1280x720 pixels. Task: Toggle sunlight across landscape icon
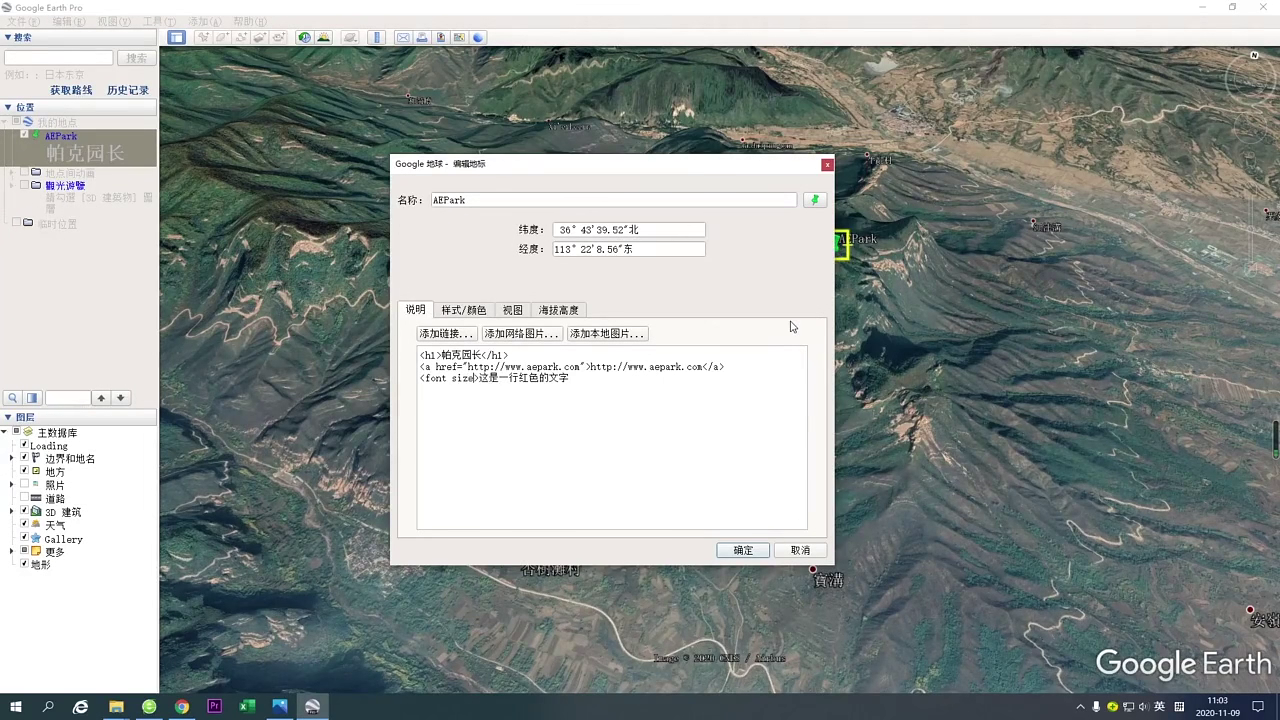323,37
